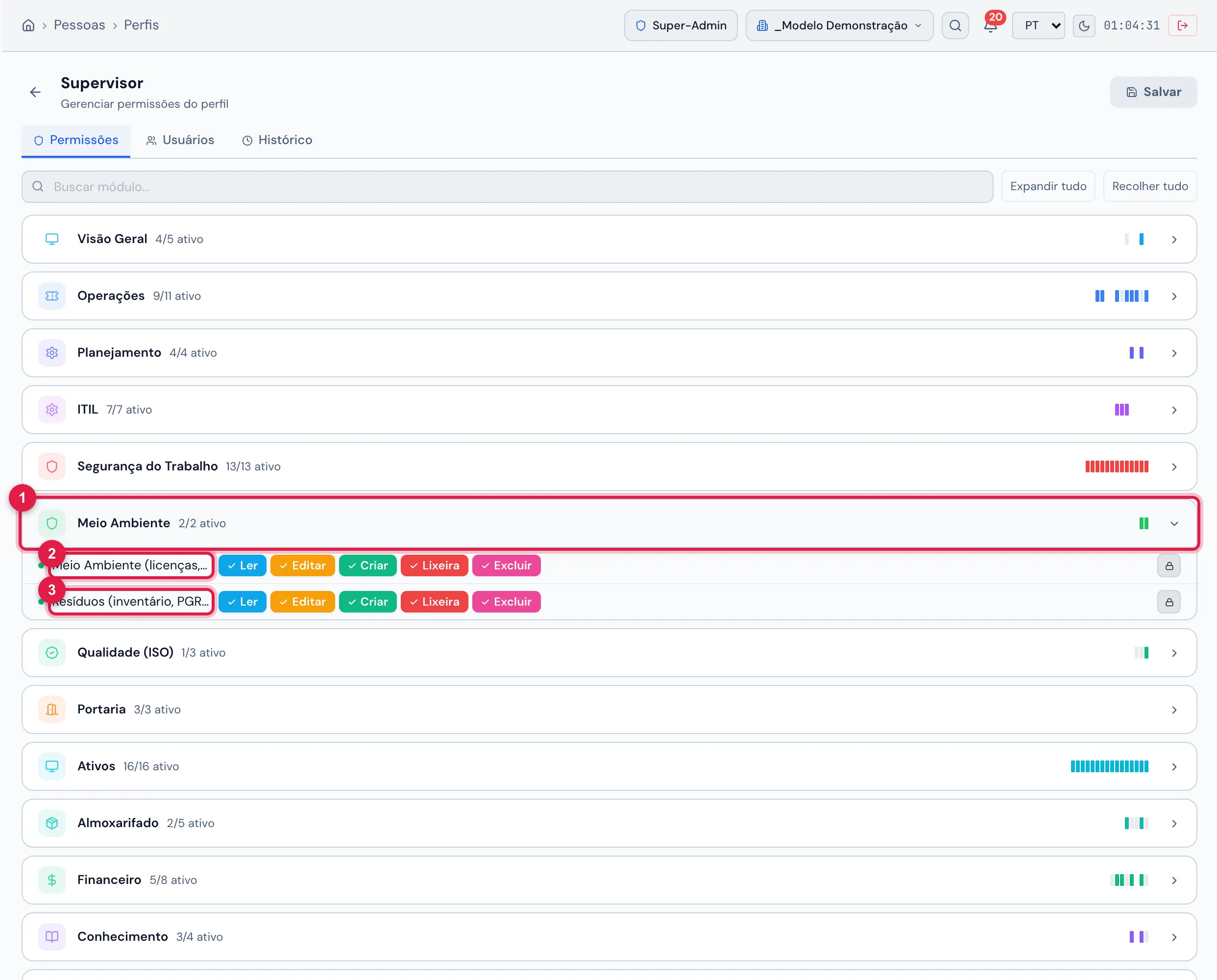1217x980 pixels.
Task: Click the Visão Geral monitor icon
Action: click(52, 239)
